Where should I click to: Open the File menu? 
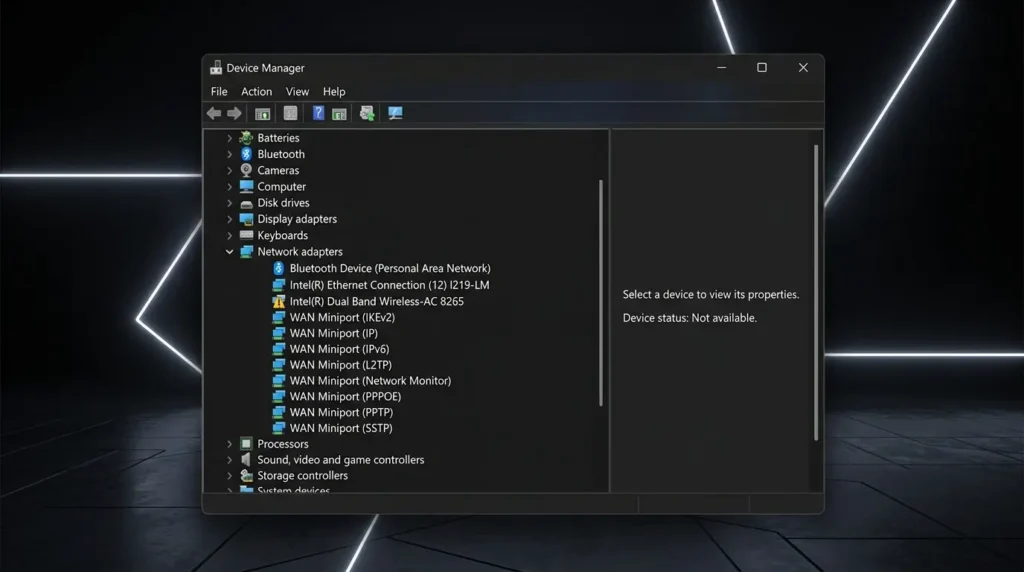[219, 91]
